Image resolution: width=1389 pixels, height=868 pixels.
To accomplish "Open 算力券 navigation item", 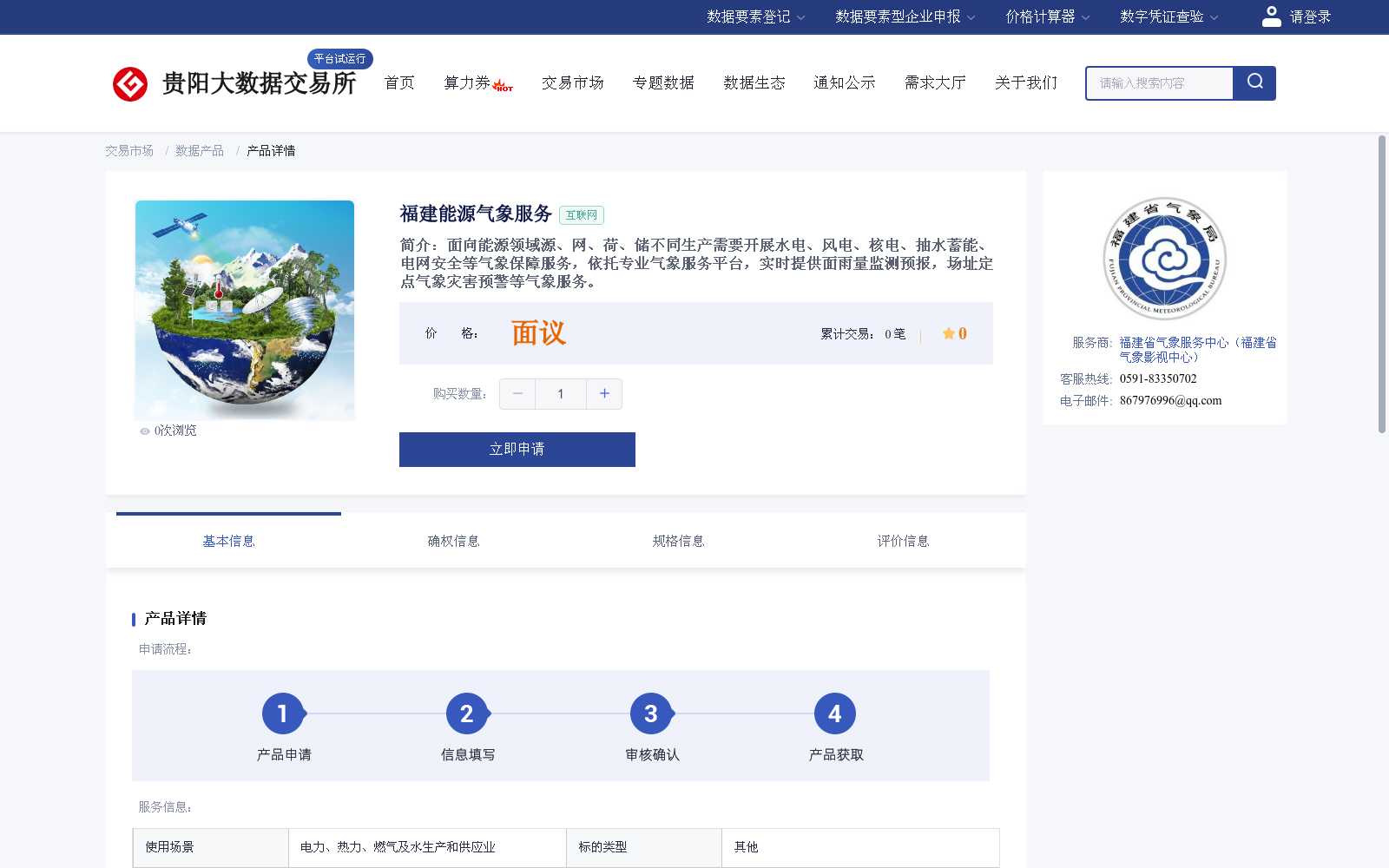I will pos(467,83).
